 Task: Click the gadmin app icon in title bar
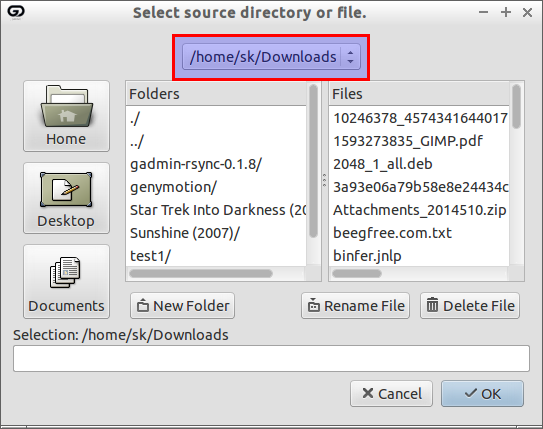pyautogui.click(x=16, y=12)
